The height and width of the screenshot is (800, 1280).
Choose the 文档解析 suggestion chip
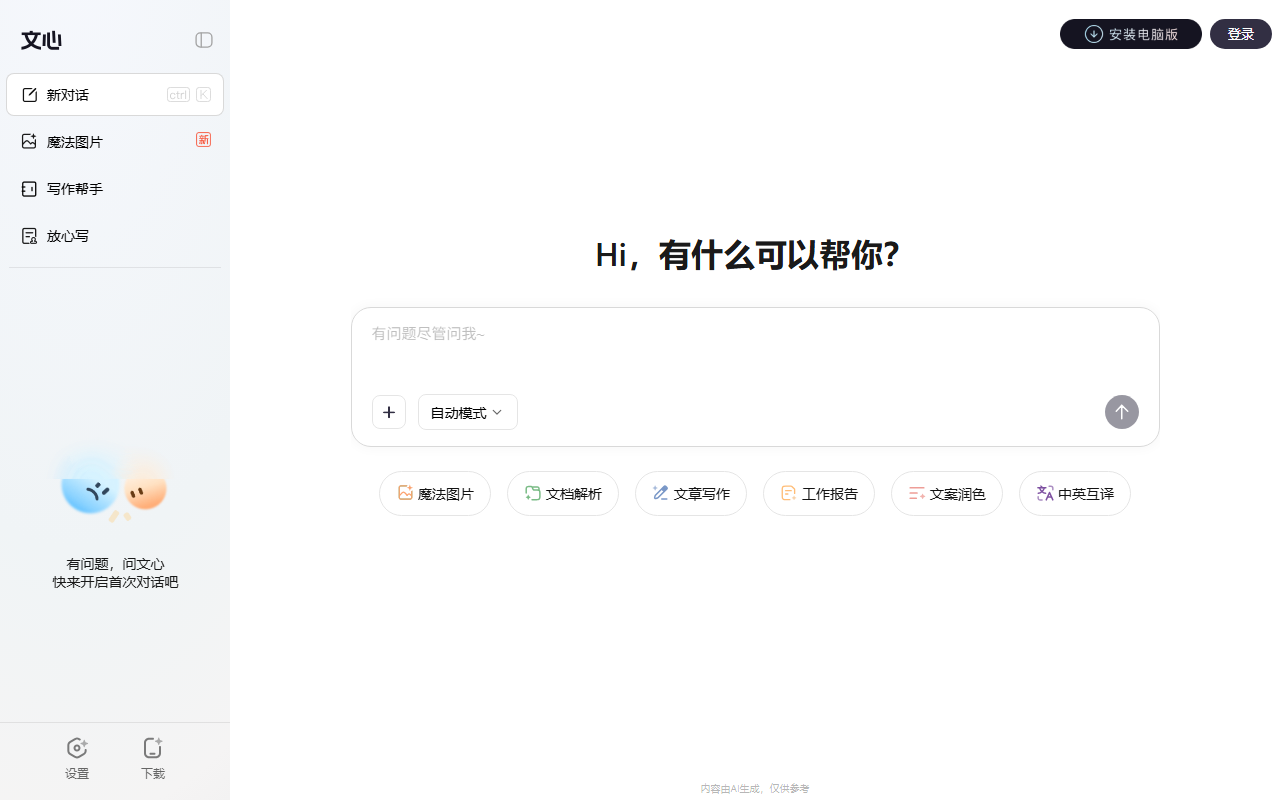point(563,493)
